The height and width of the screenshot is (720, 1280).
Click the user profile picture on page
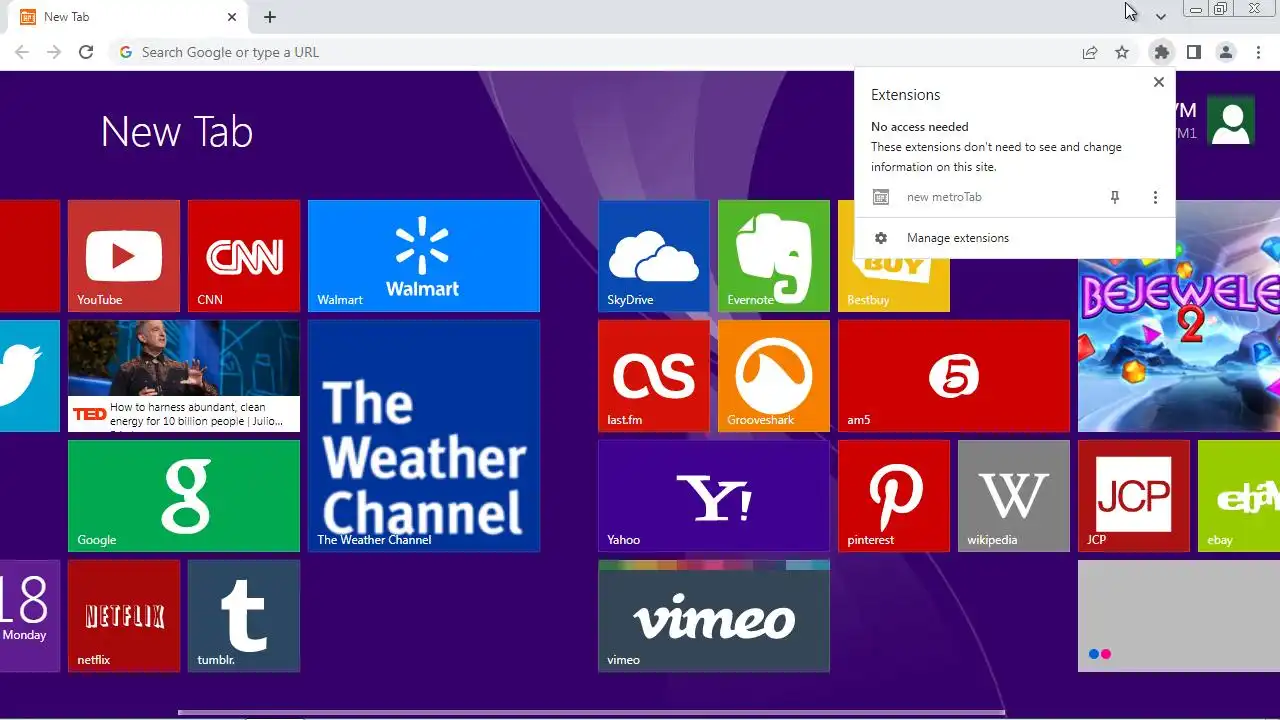point(1231,121)
